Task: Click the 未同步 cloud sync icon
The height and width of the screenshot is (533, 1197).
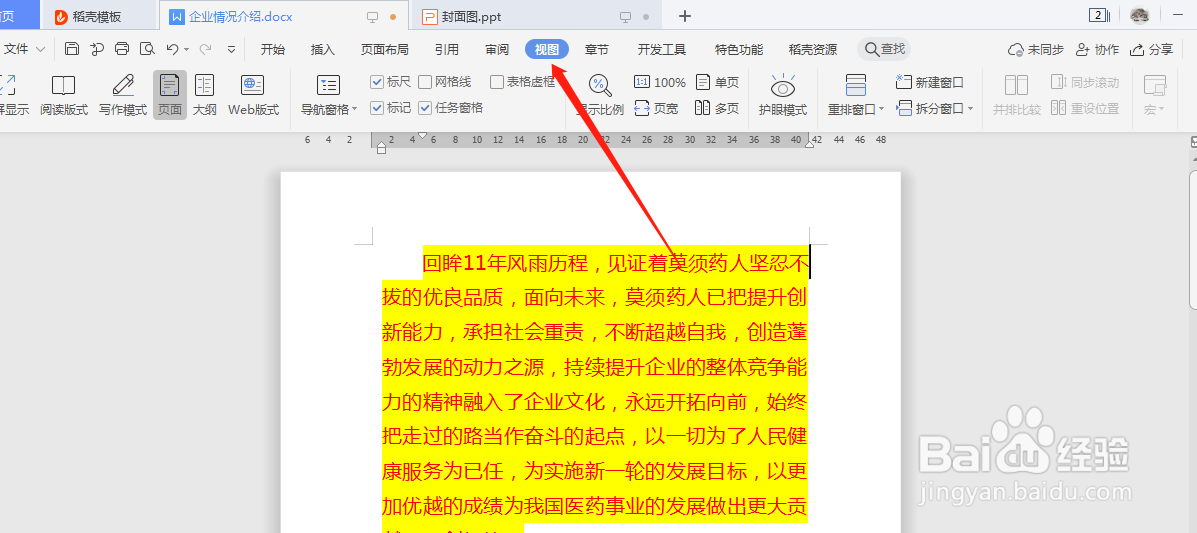Action: (x=1036, y=50)
